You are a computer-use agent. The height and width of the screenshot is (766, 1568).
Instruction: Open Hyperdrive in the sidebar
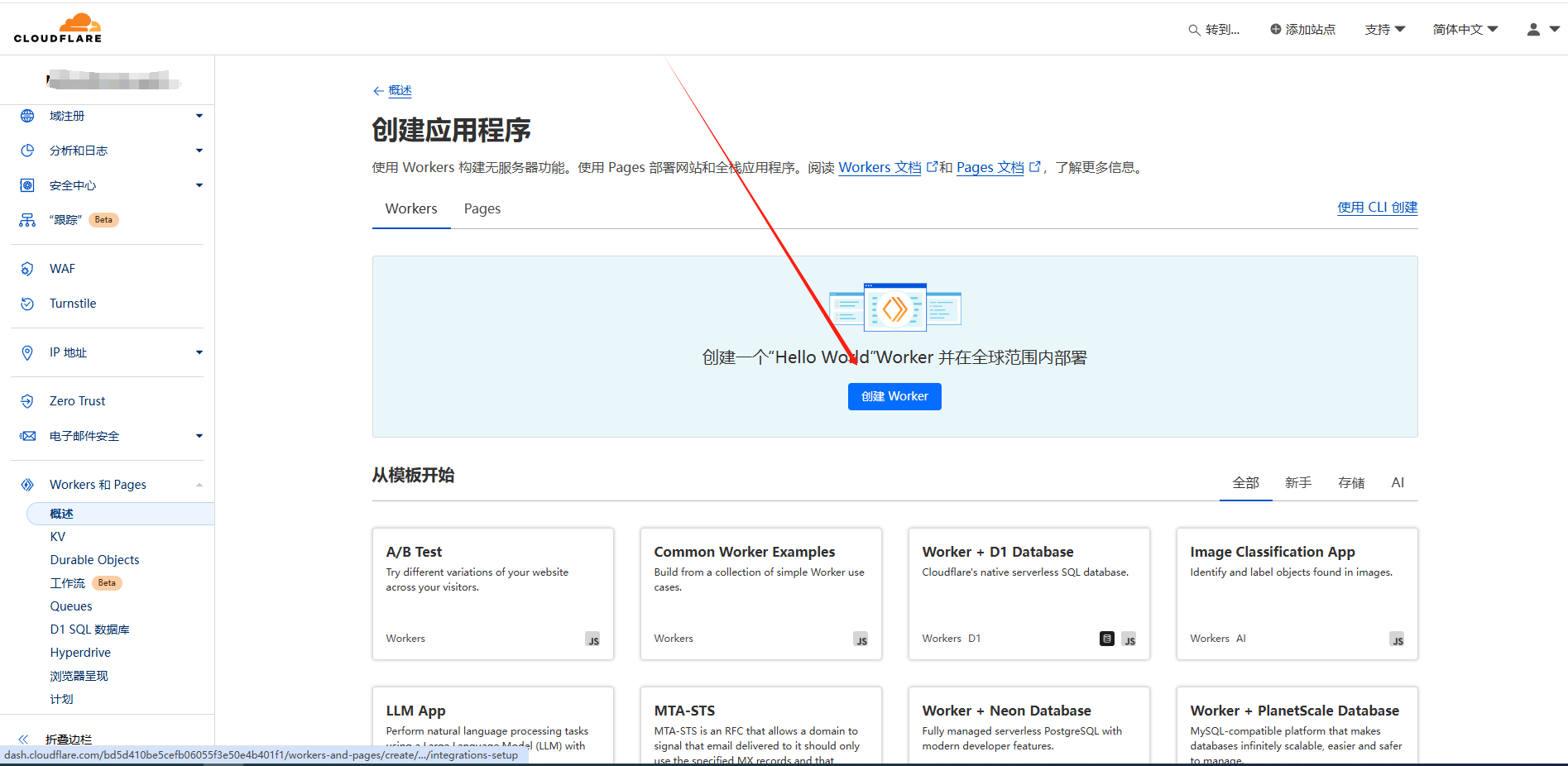click(x=80, y=653)
